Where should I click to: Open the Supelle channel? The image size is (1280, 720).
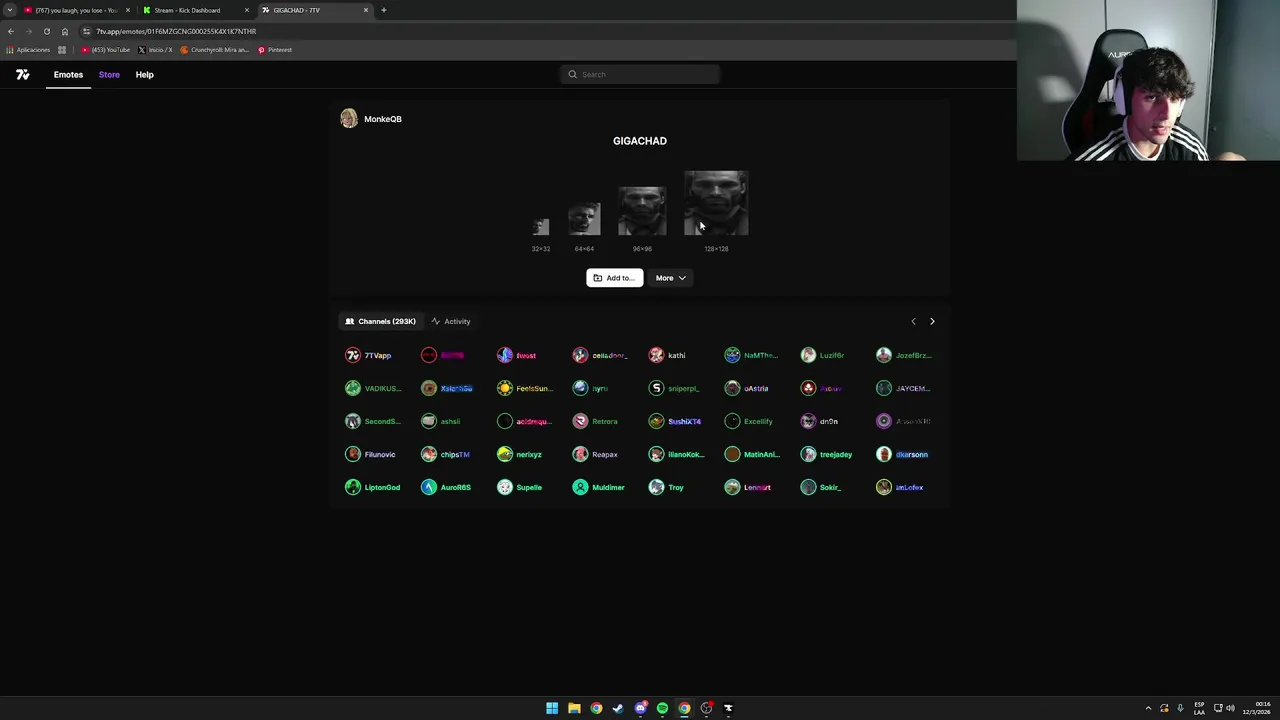point(520,487)
